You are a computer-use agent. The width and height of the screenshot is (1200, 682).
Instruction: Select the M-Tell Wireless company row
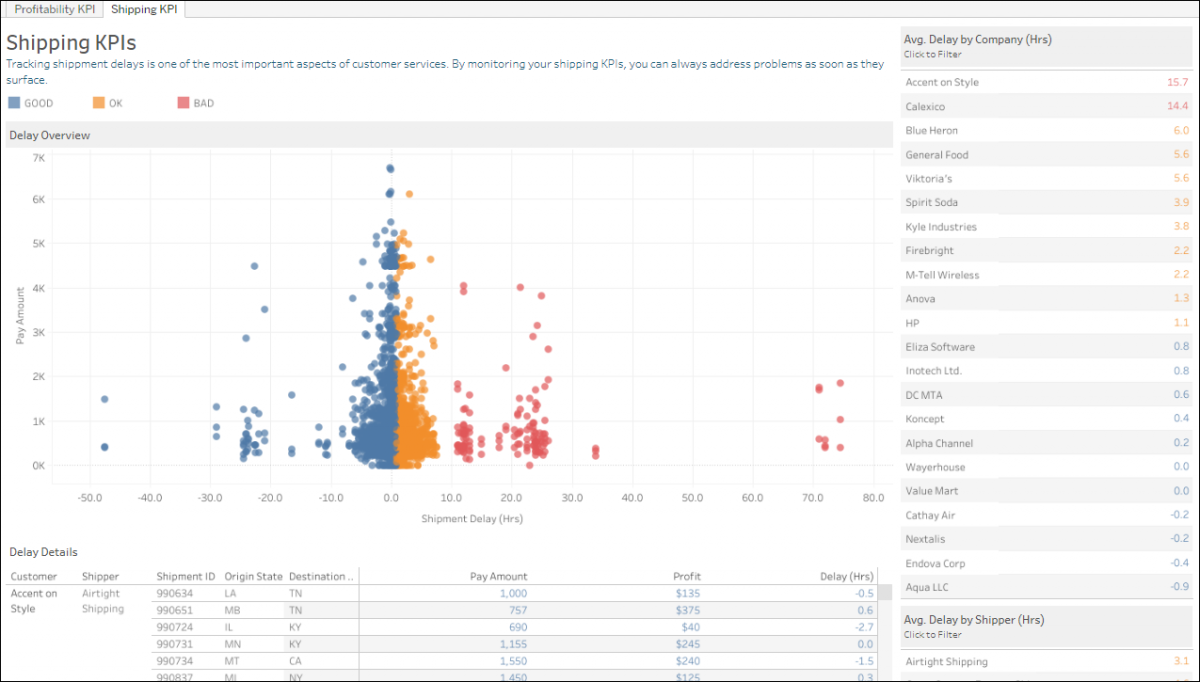click(1046, 274)
